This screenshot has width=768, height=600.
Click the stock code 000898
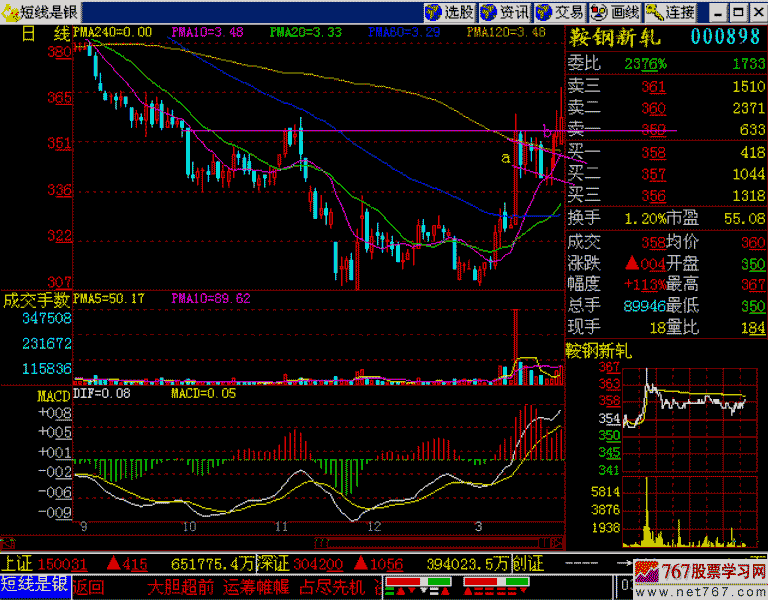coord(726,38)
